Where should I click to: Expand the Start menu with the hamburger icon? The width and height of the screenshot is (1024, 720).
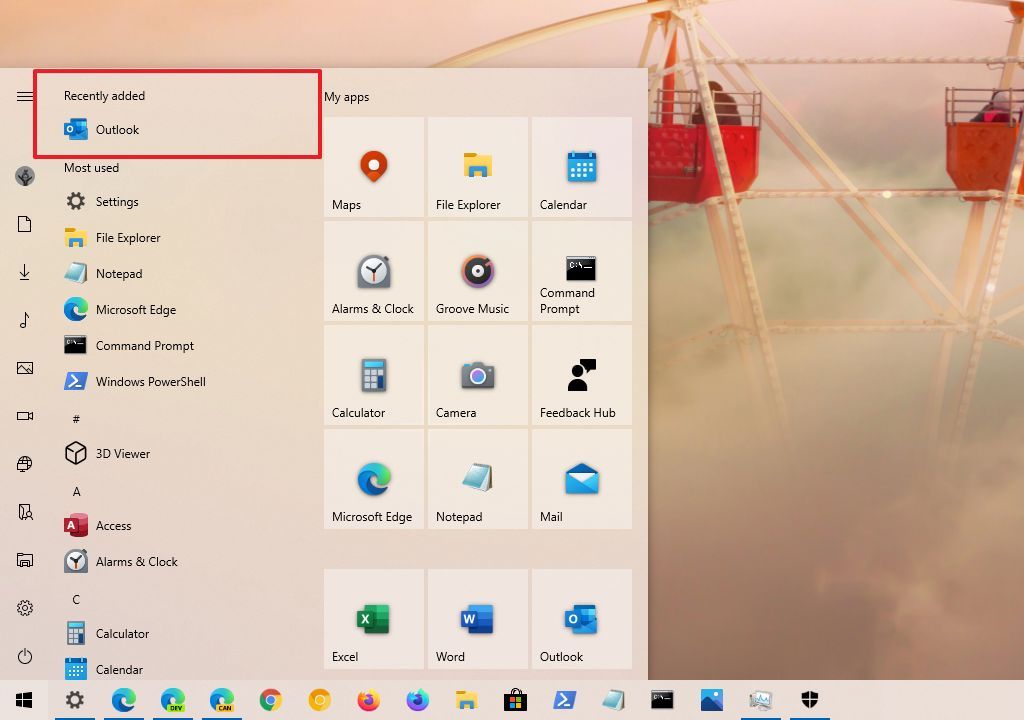click(24, 96)
